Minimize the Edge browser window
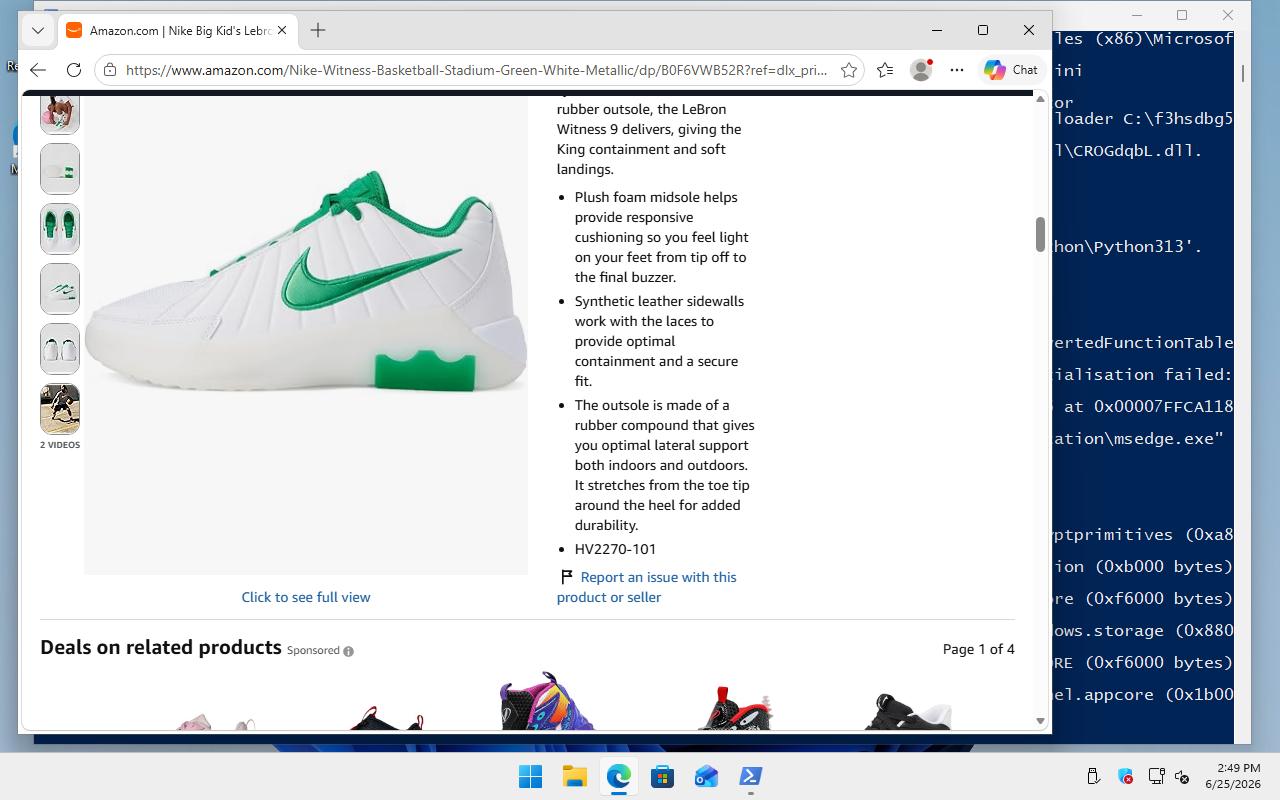The image size is (1280, 800). click(937, 30)
